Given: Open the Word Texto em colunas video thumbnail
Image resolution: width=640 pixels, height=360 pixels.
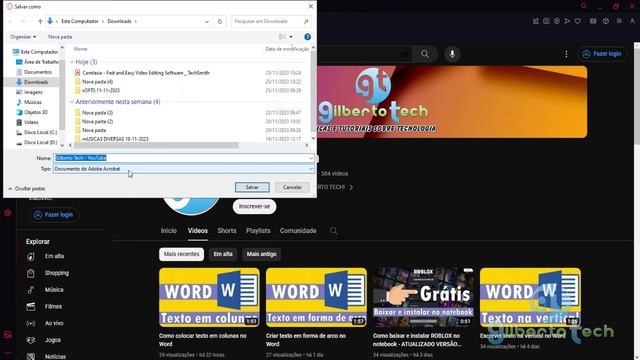Looking at the screenshot, I should point(209,298).
